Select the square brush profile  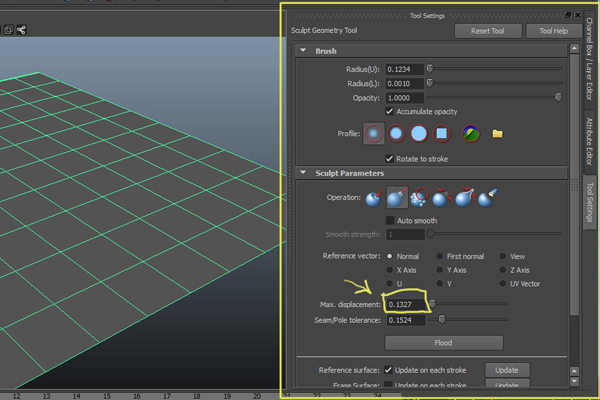(x=442, y=134)
